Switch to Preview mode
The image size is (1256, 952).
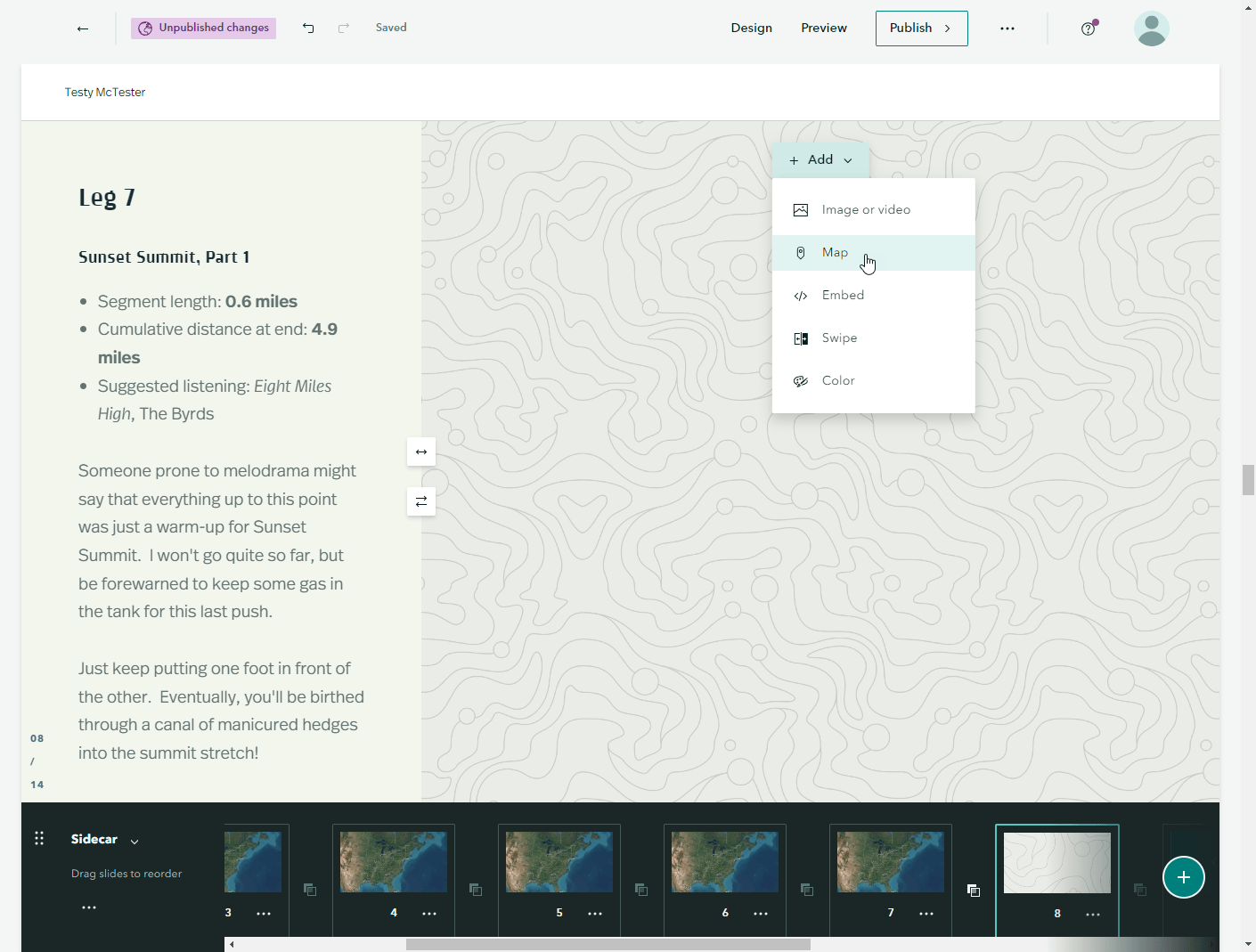823,28
